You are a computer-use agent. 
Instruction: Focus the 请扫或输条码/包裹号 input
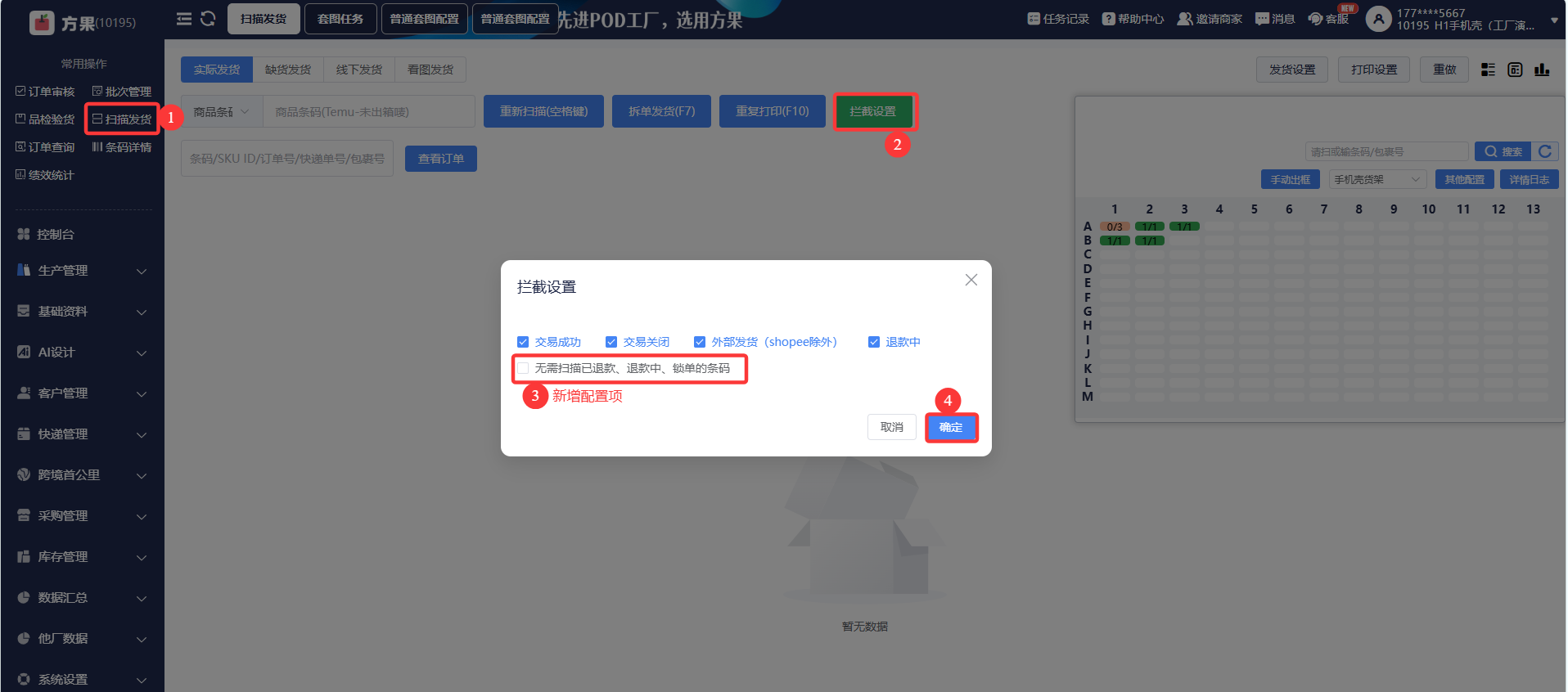[1387, 151]
